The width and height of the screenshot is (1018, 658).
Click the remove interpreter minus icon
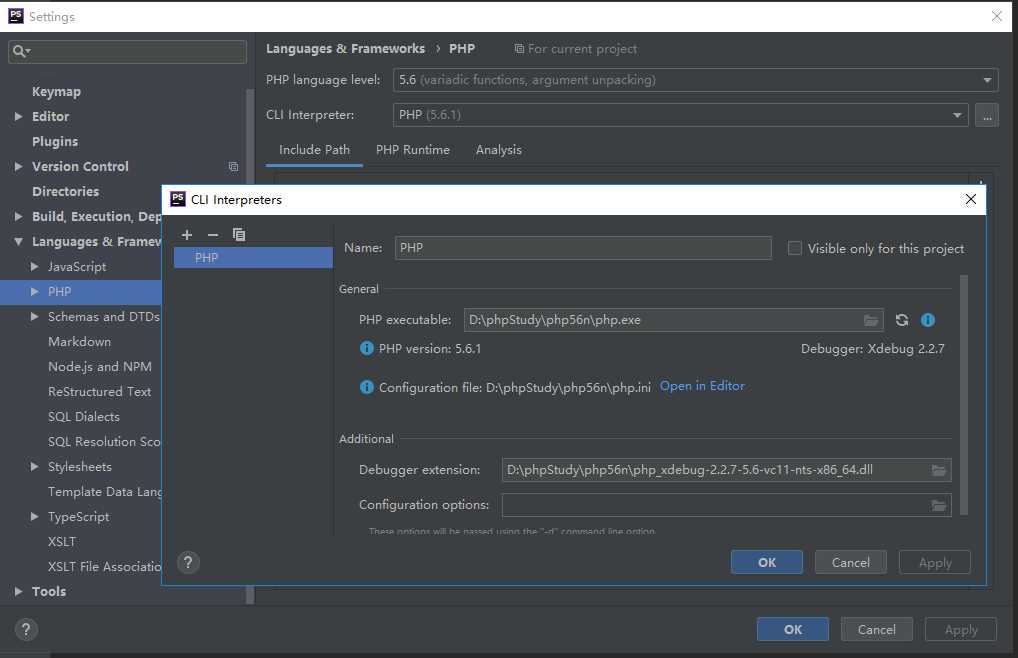click(212, 235)
